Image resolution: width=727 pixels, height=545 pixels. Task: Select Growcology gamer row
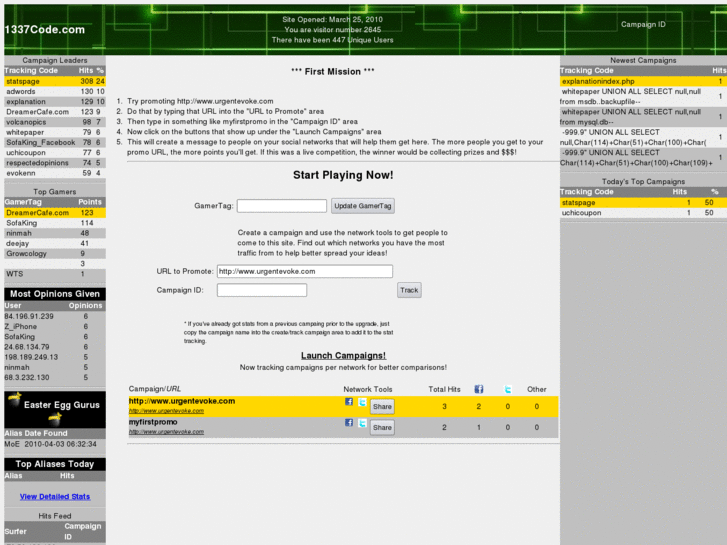tap(55, 254)
